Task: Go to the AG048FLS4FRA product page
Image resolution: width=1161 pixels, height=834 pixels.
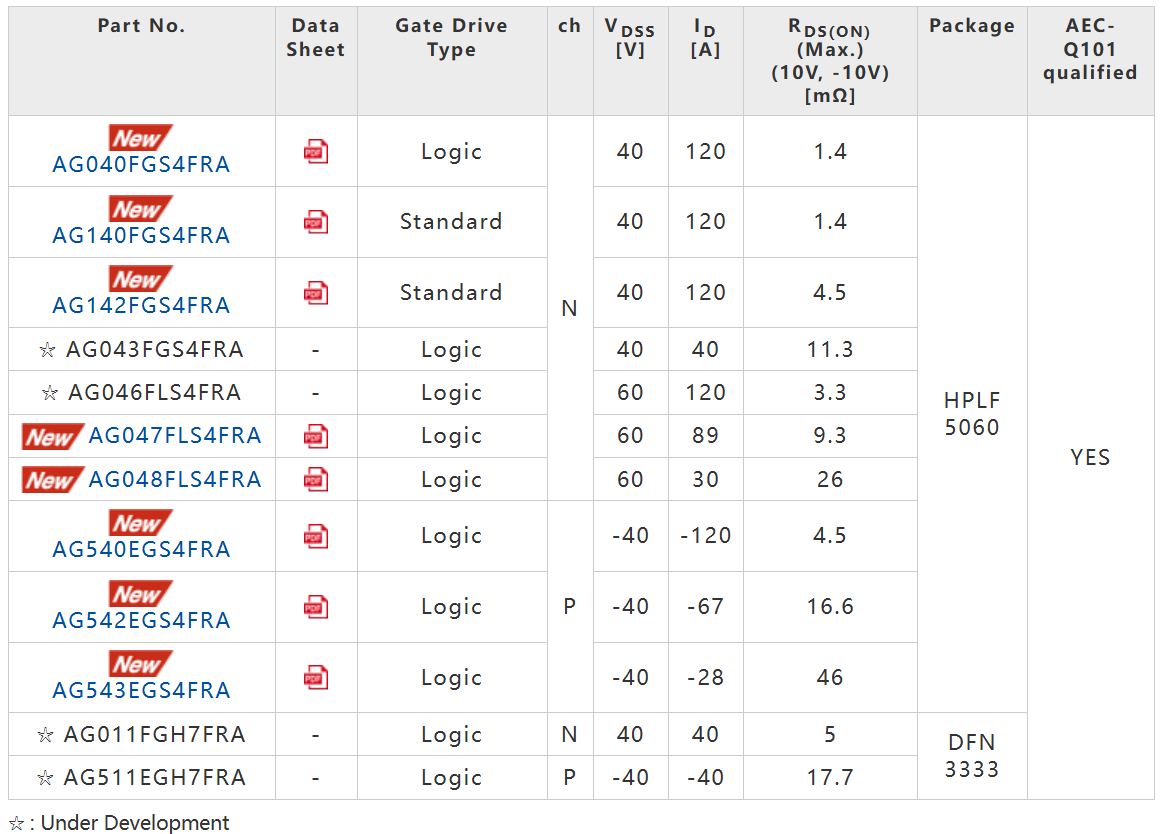Action: point(175,480)
